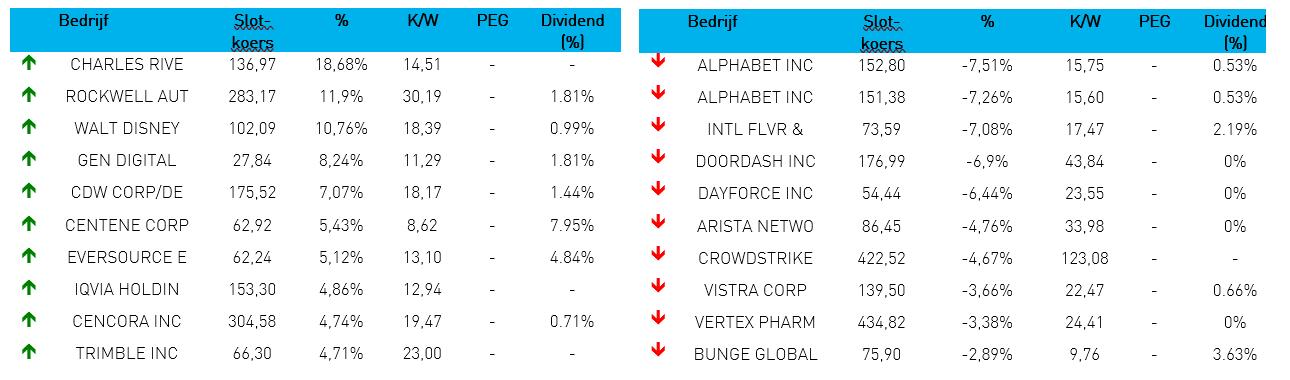This screenshot has height=380, width=1290.
Task: Click the green arrow beside EVERSOURCE E
Action: (x=28, y=255)
